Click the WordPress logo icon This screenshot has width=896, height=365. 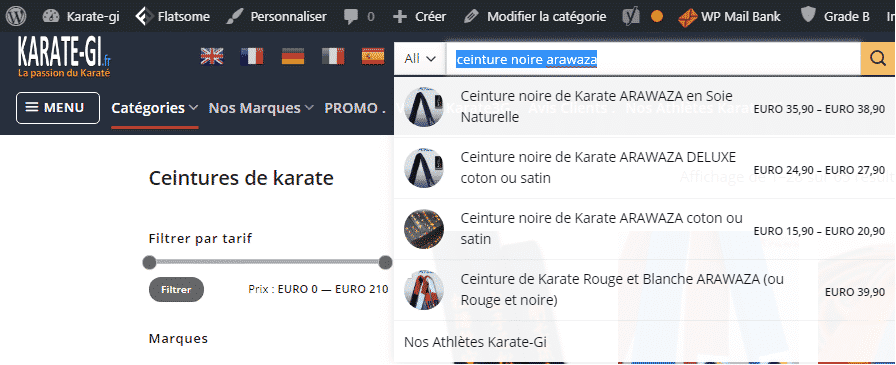tap(16, 16)
